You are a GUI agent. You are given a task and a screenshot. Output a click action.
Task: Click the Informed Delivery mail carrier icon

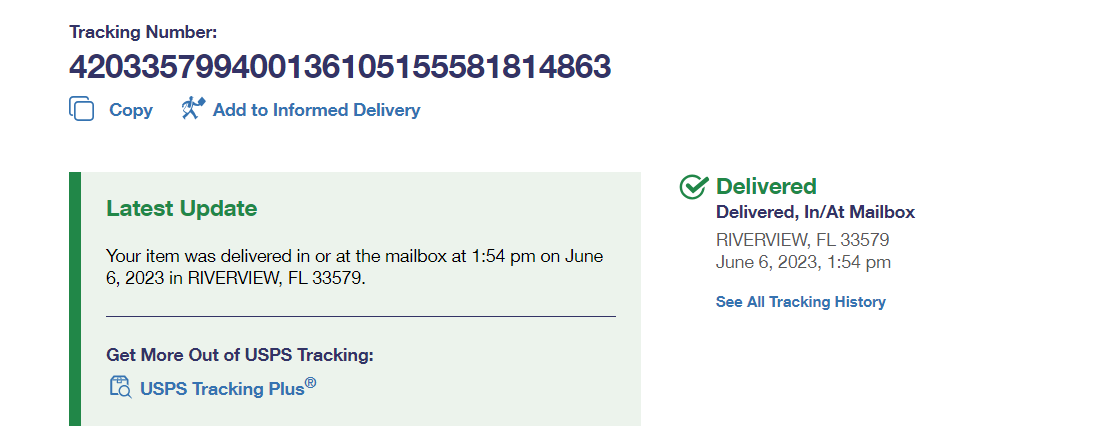(x=192, y=108)
